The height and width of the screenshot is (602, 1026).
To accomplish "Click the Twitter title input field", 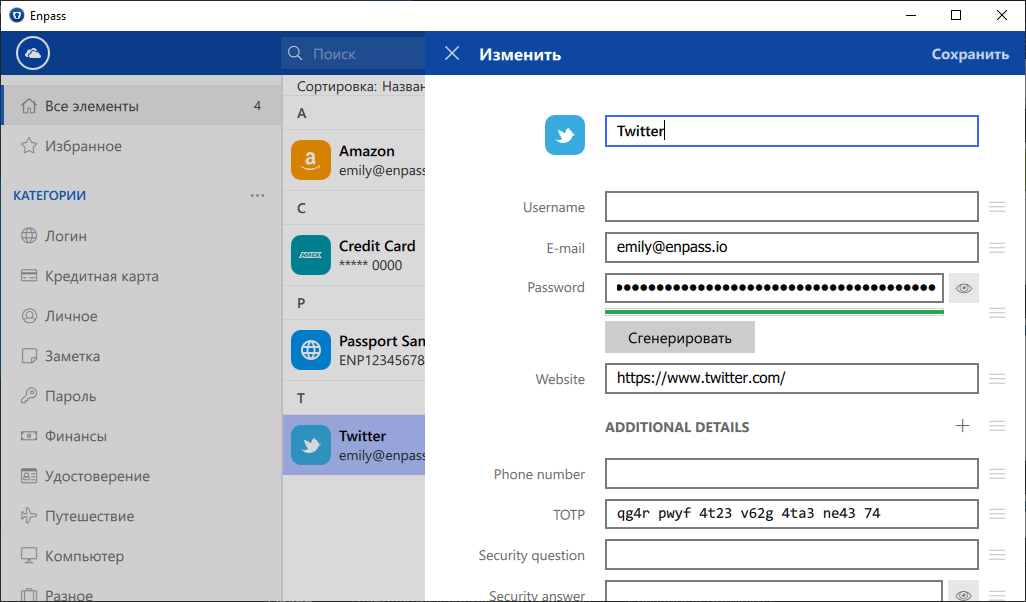I will (792, 131).
